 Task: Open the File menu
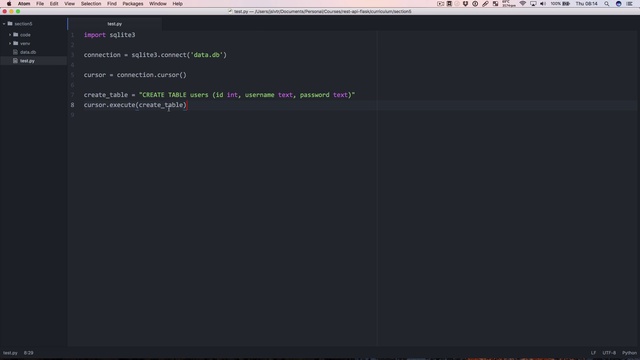coord(40,4)
